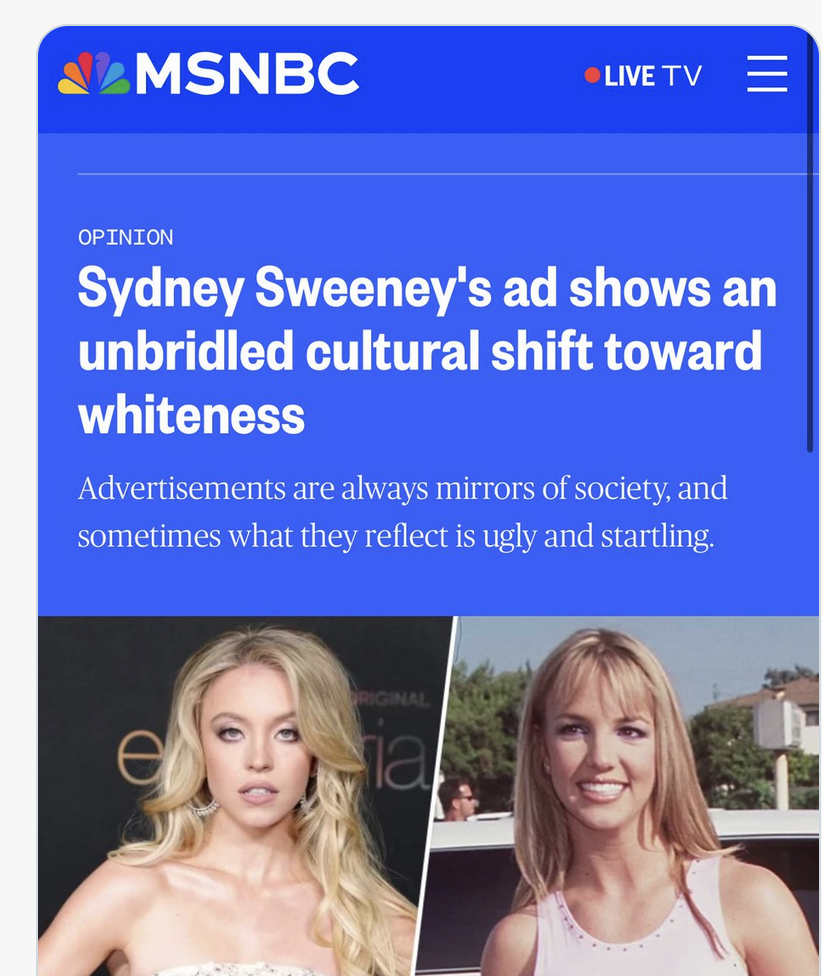Go to homepage via MSNBC wordmark
This screenshot has width=822, height=976.
246,73
